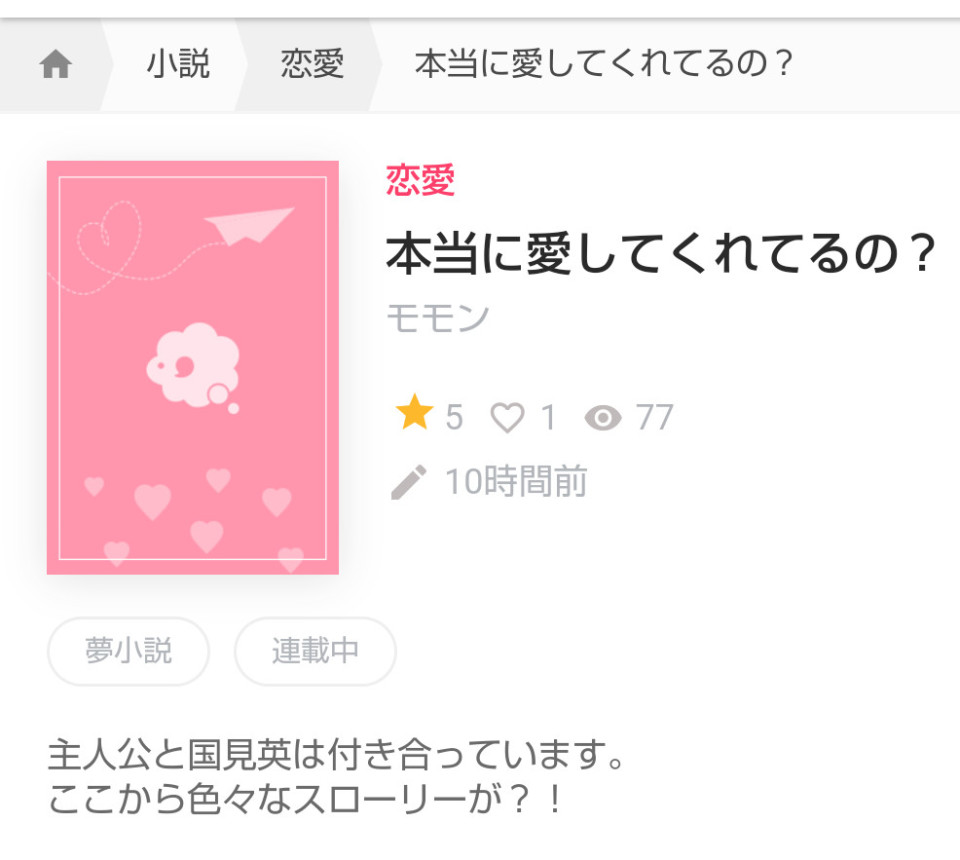Open the pink book cover thumbnail
The height and width of the screenshot is (860, 960).
coord(193,367)
